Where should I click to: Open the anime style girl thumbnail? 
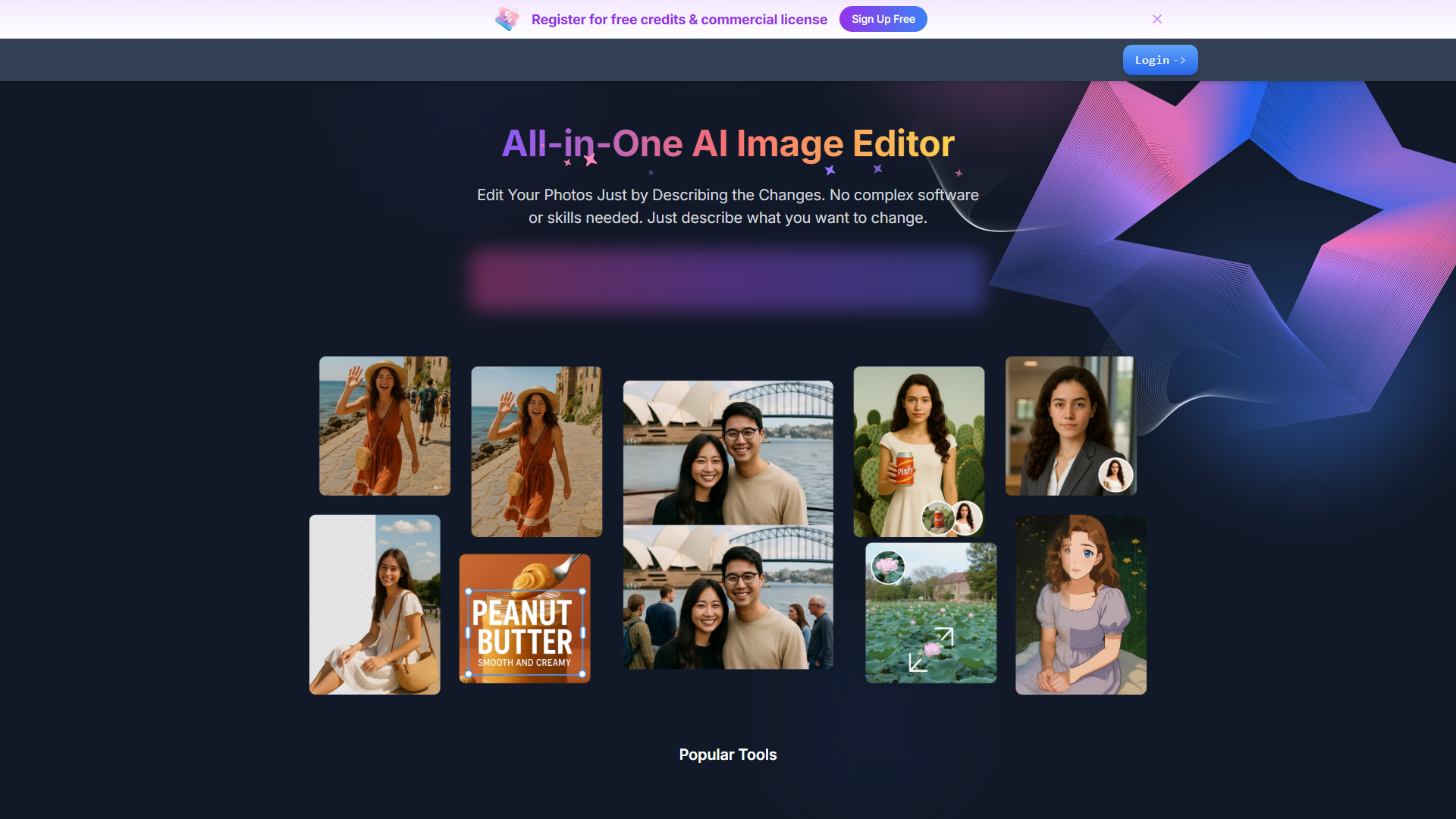point(1081,604)
